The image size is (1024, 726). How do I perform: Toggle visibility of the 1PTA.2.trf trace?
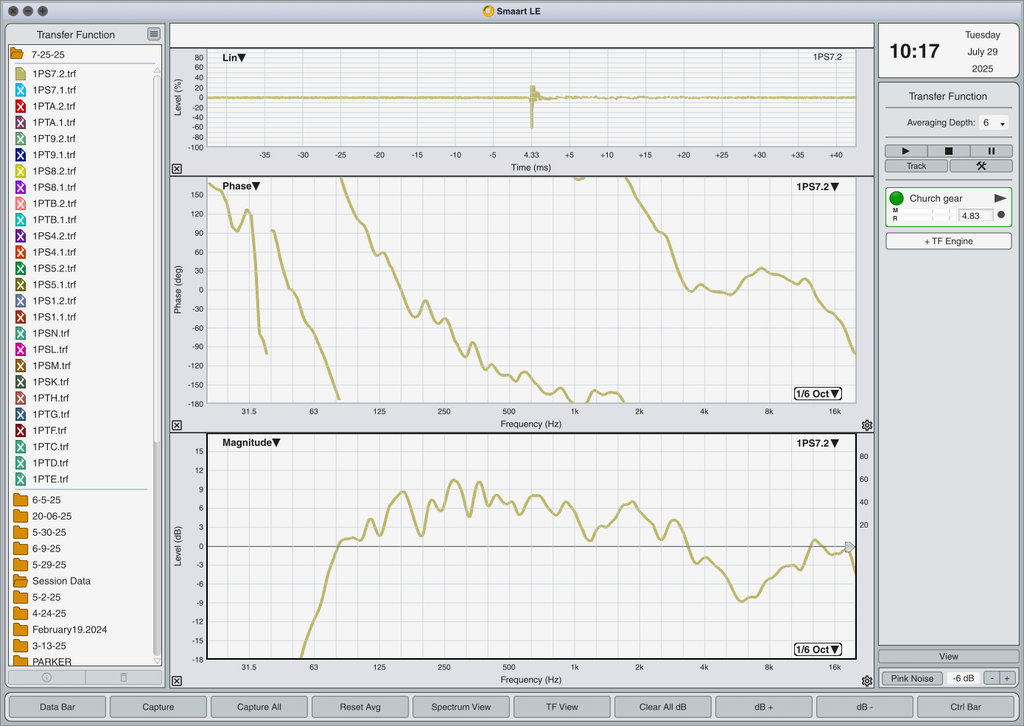20,106
